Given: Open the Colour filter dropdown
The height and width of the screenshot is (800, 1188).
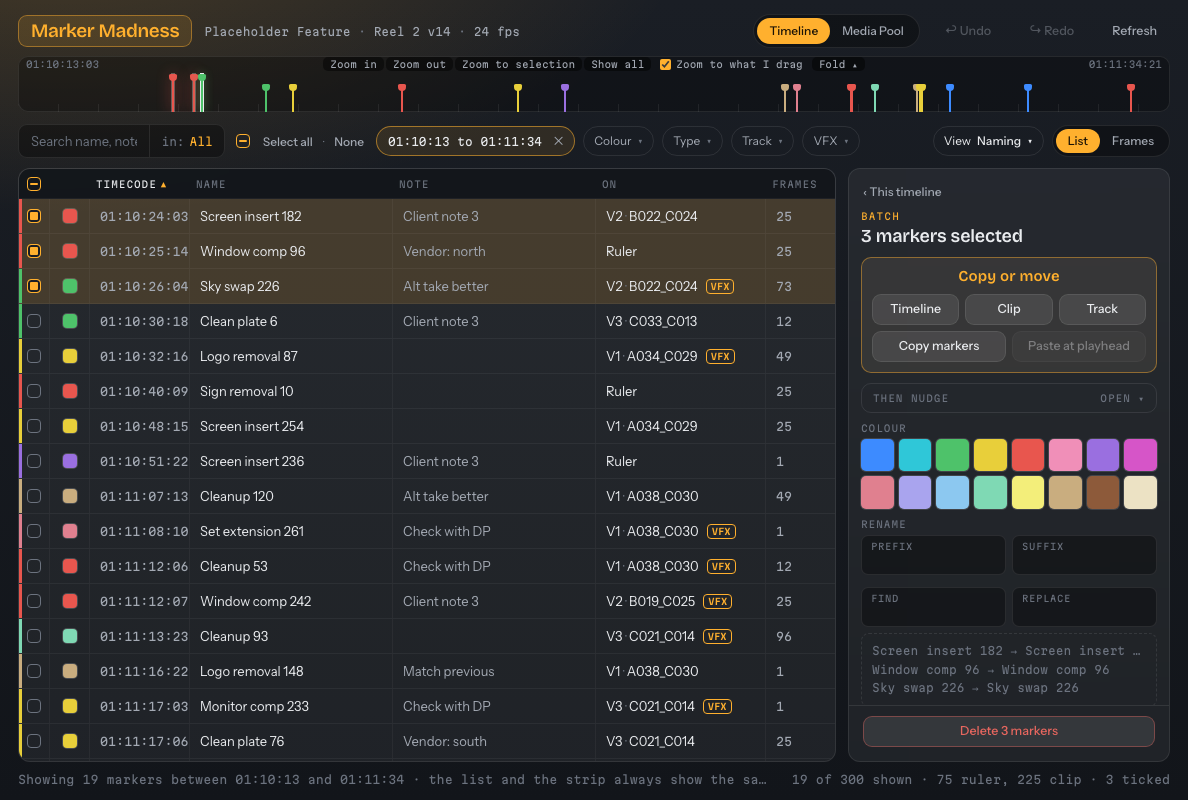Looking at the screenshot, I should click(618, 141).
